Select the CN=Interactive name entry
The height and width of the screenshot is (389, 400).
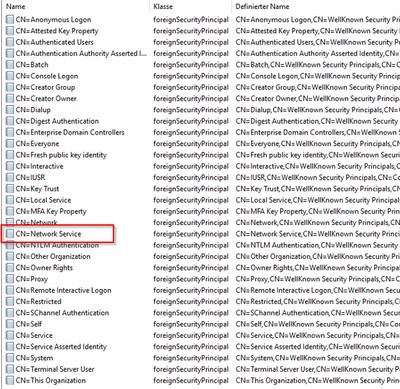[x=39, y=166]
